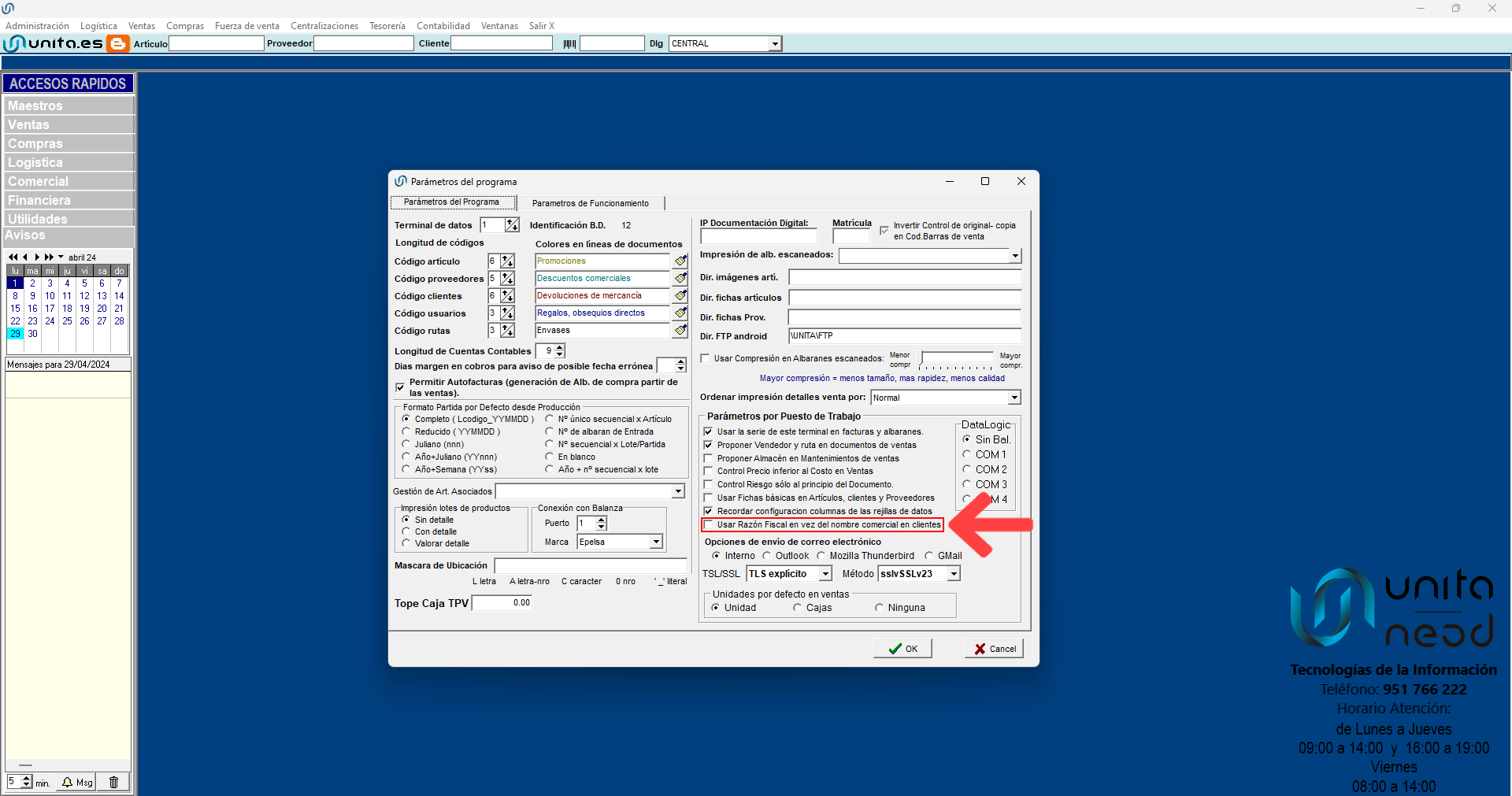Click the bell Msg button

[x=78, y=782]
